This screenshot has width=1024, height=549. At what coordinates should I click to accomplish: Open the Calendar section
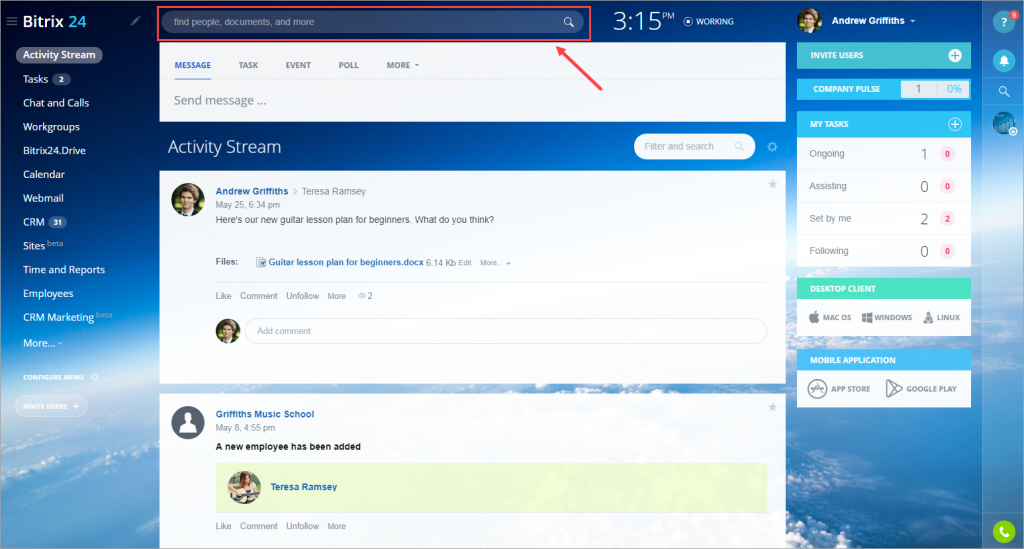(x=44, y=174)
